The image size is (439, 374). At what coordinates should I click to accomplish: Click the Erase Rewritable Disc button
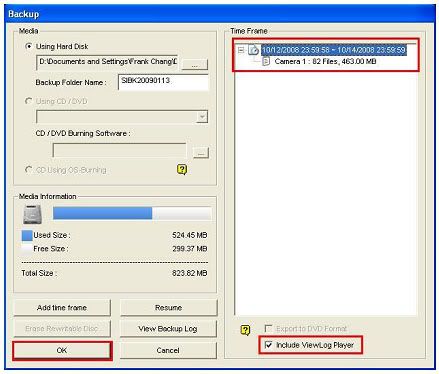[62, 329]
